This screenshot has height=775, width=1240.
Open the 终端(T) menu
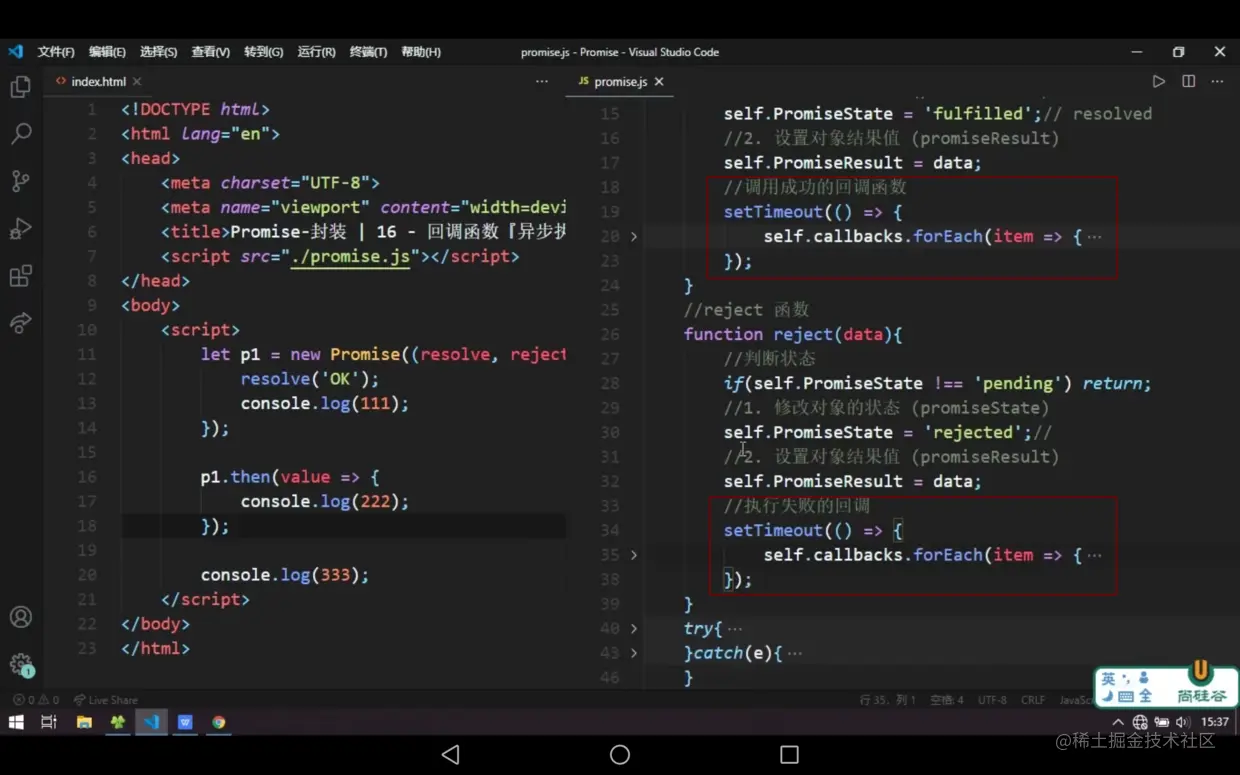pyautogui.click(x=368, y=52)
